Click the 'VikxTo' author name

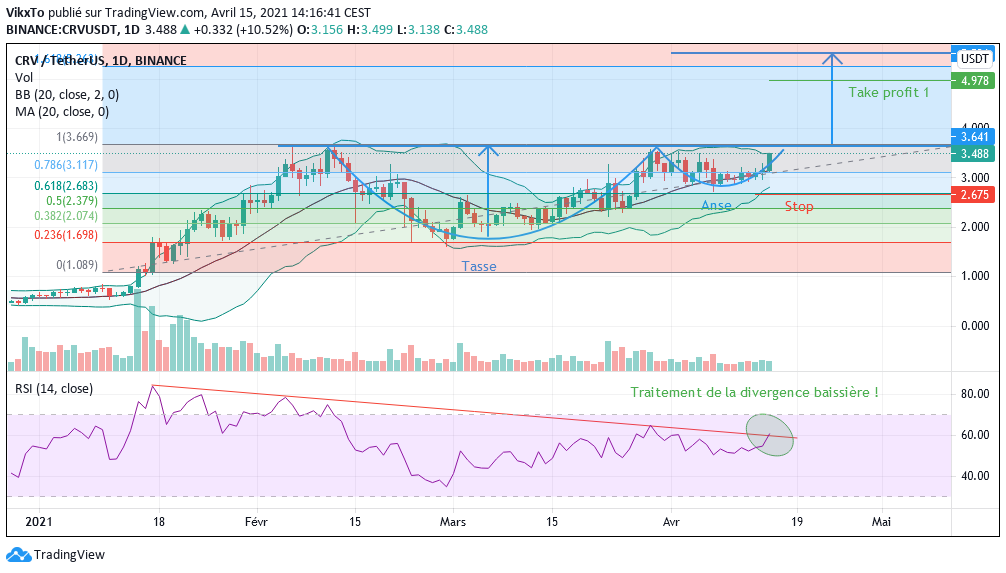pos(25,13)
